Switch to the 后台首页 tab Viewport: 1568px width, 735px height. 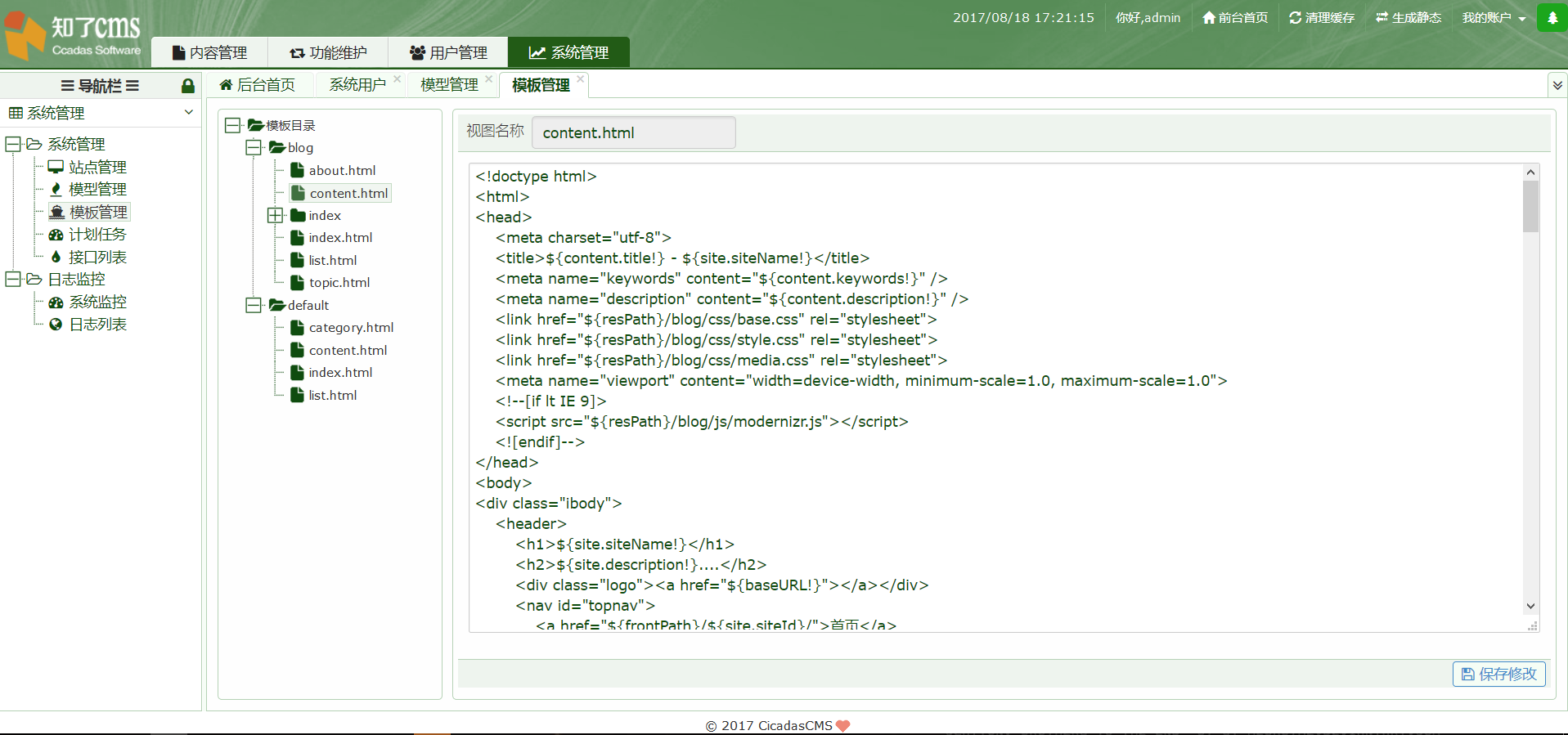258,85
